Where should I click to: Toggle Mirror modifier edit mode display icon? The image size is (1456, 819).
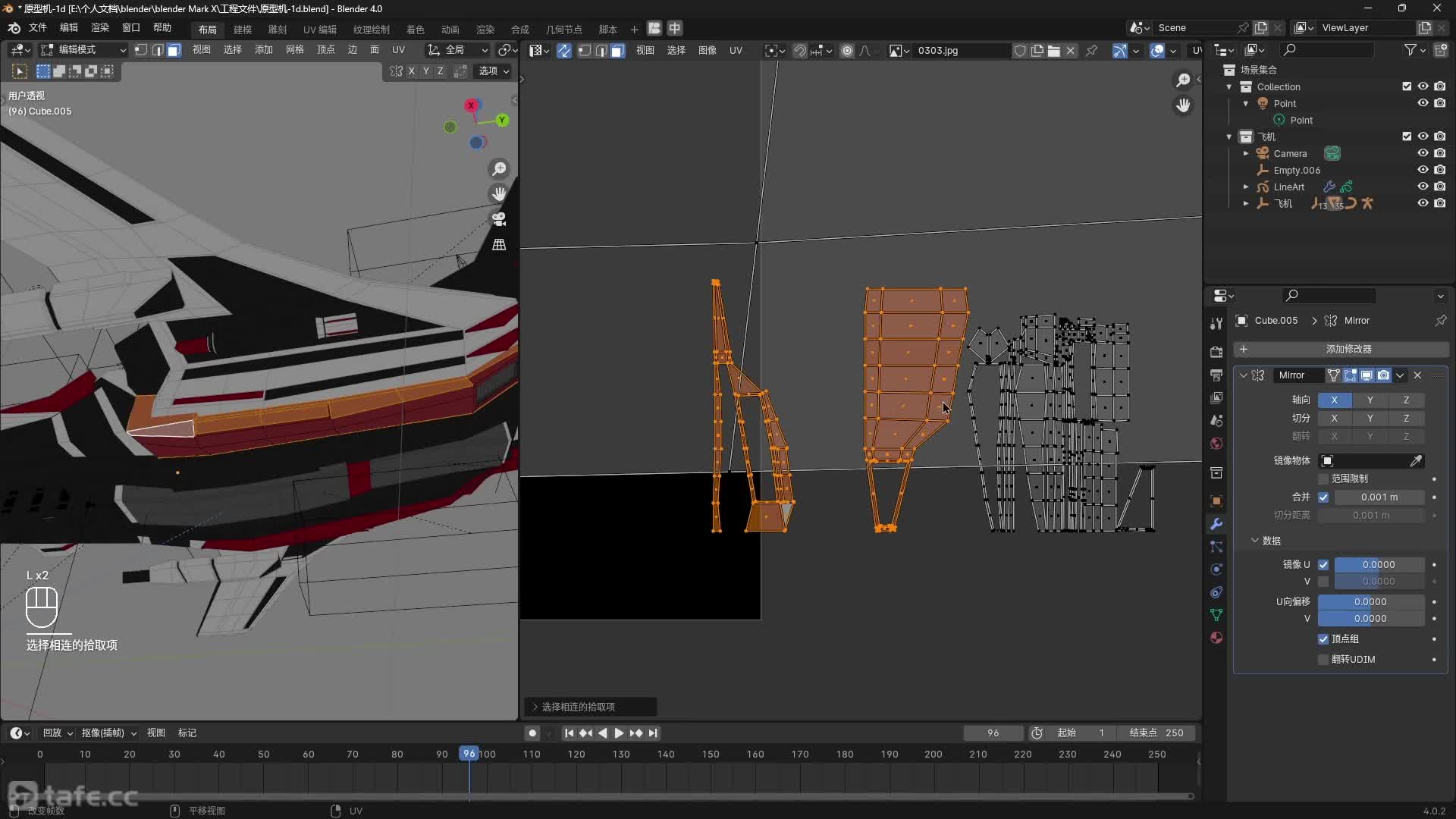pyautogui.click(x=1350, y=375)
